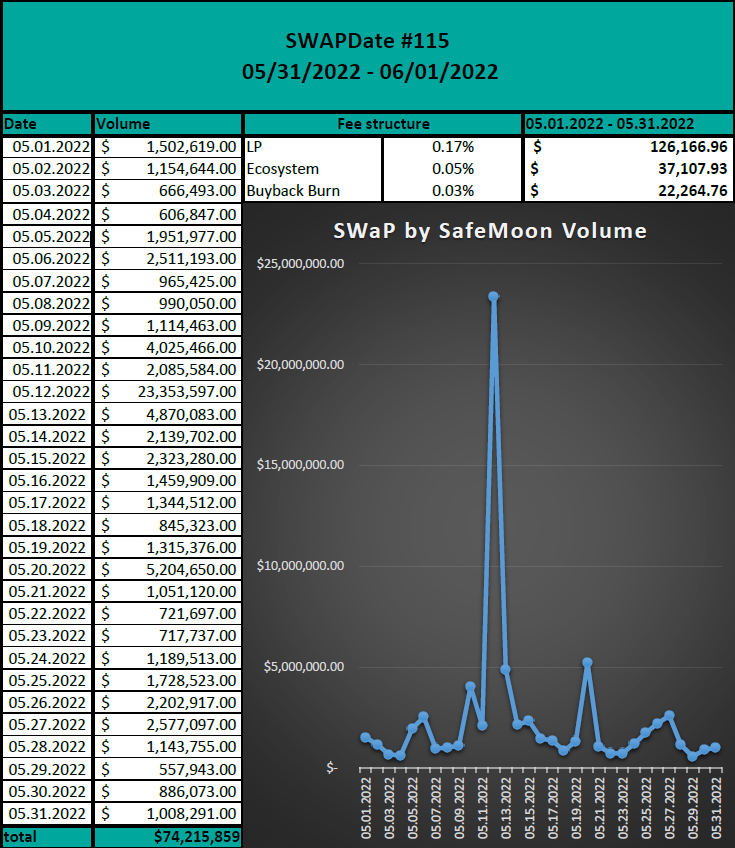Select the 'total' label cell
Screen dimensions: 735x848
[47, 837]
